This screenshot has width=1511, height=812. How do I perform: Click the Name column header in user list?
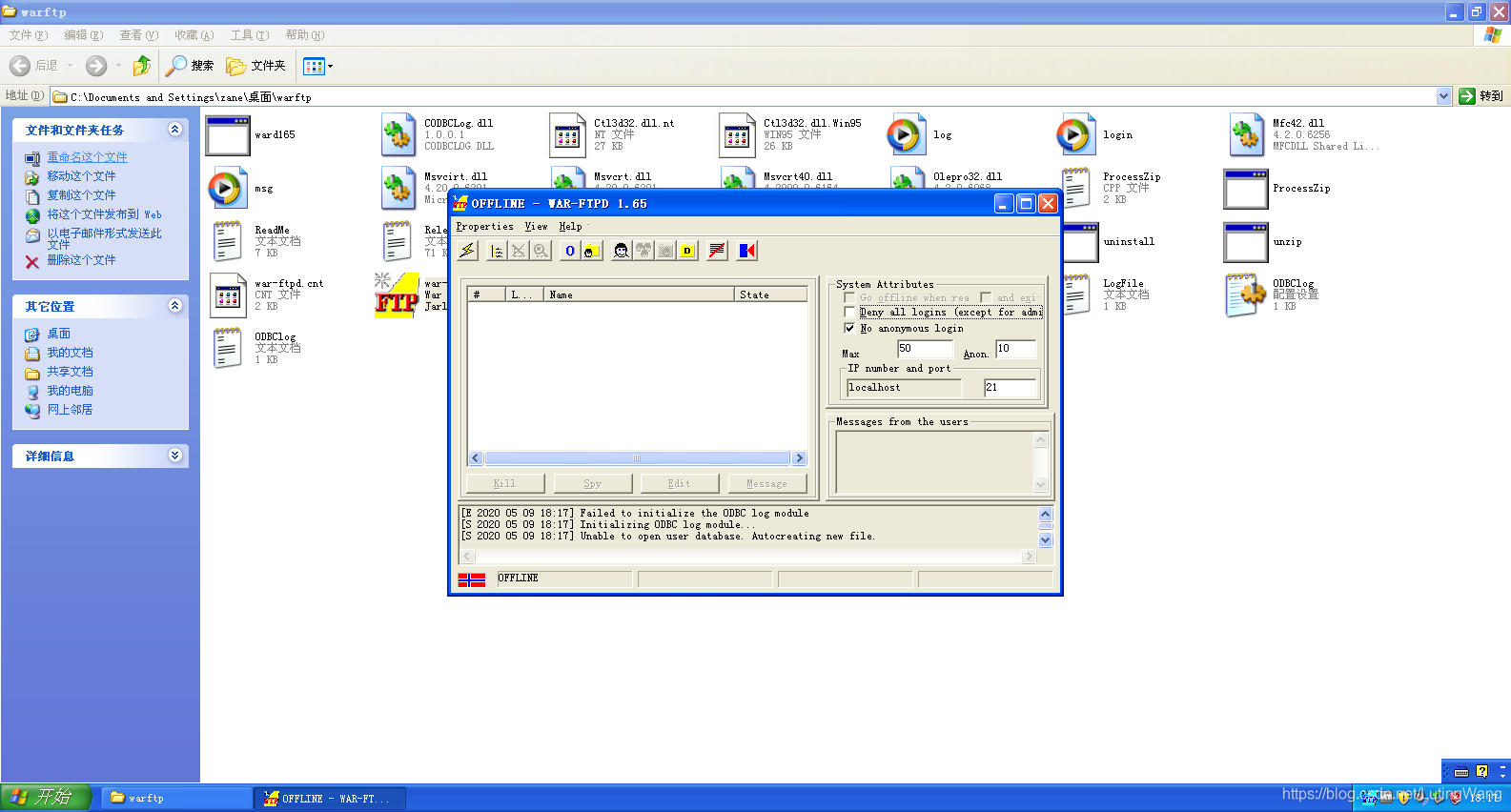(639, 294)
